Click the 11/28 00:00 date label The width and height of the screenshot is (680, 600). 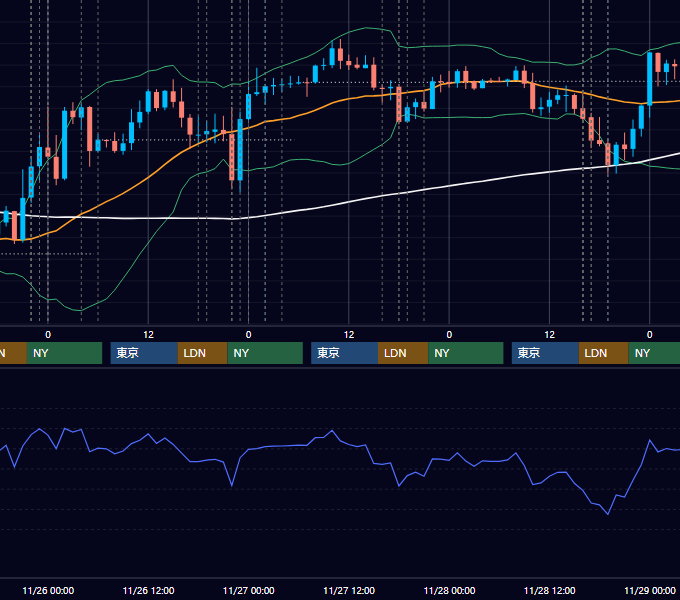pos(449,590)
